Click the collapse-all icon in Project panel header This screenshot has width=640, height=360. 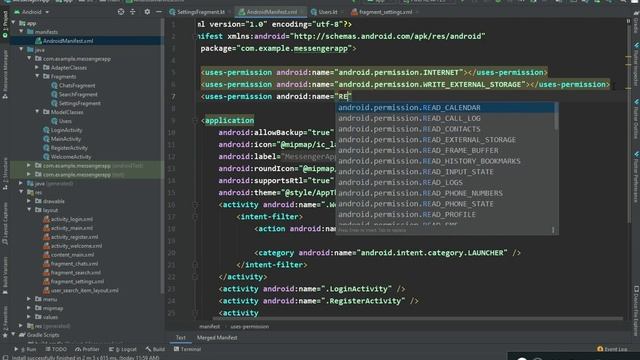133,12
